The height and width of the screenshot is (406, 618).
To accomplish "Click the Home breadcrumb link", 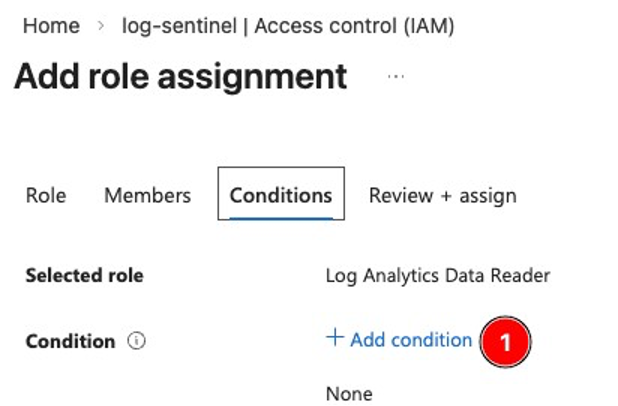I will [50, 25].
